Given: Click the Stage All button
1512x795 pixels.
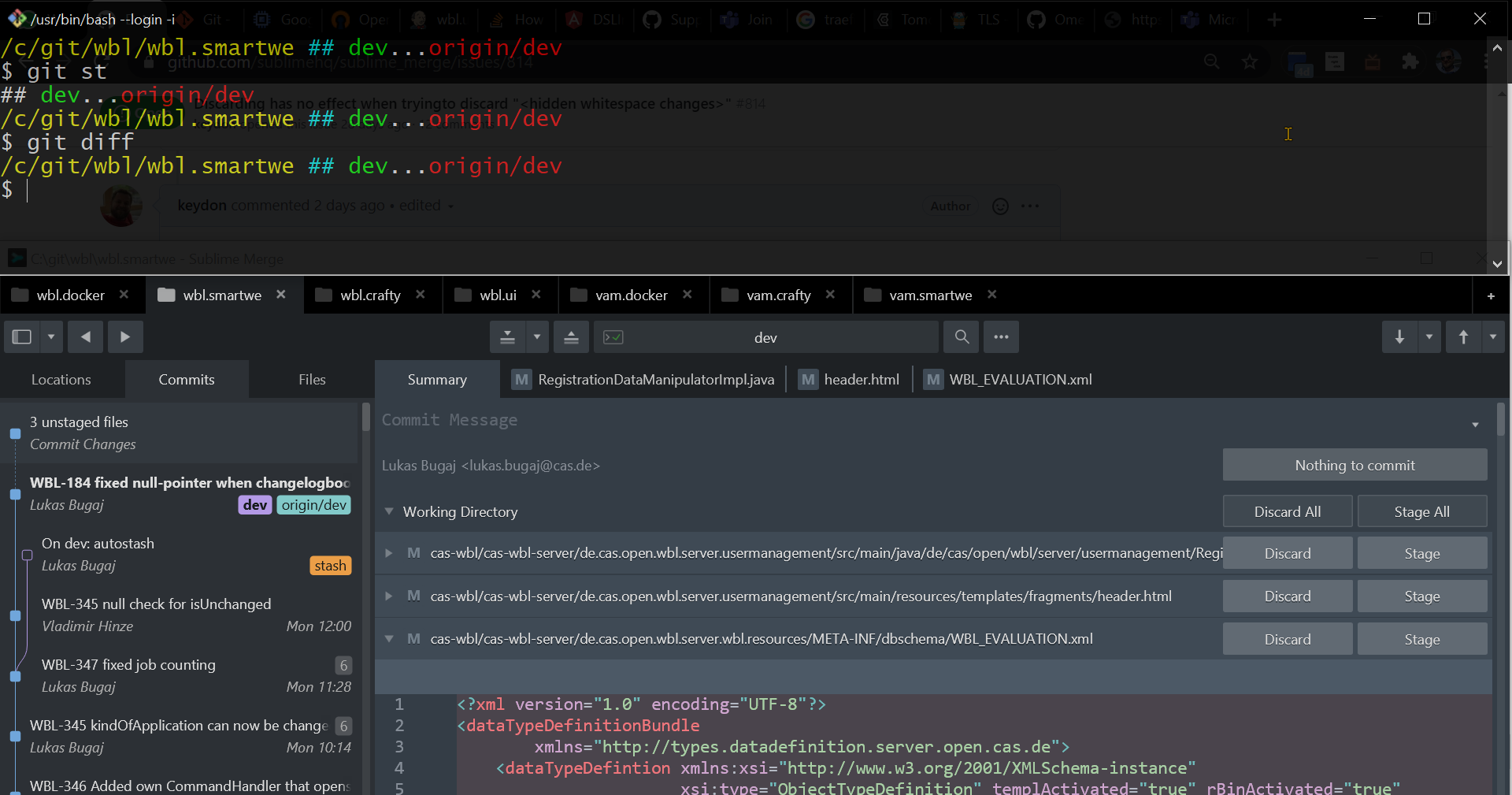Looking at the screenshot, I should pyautogui.click(x=1421, y=511).
